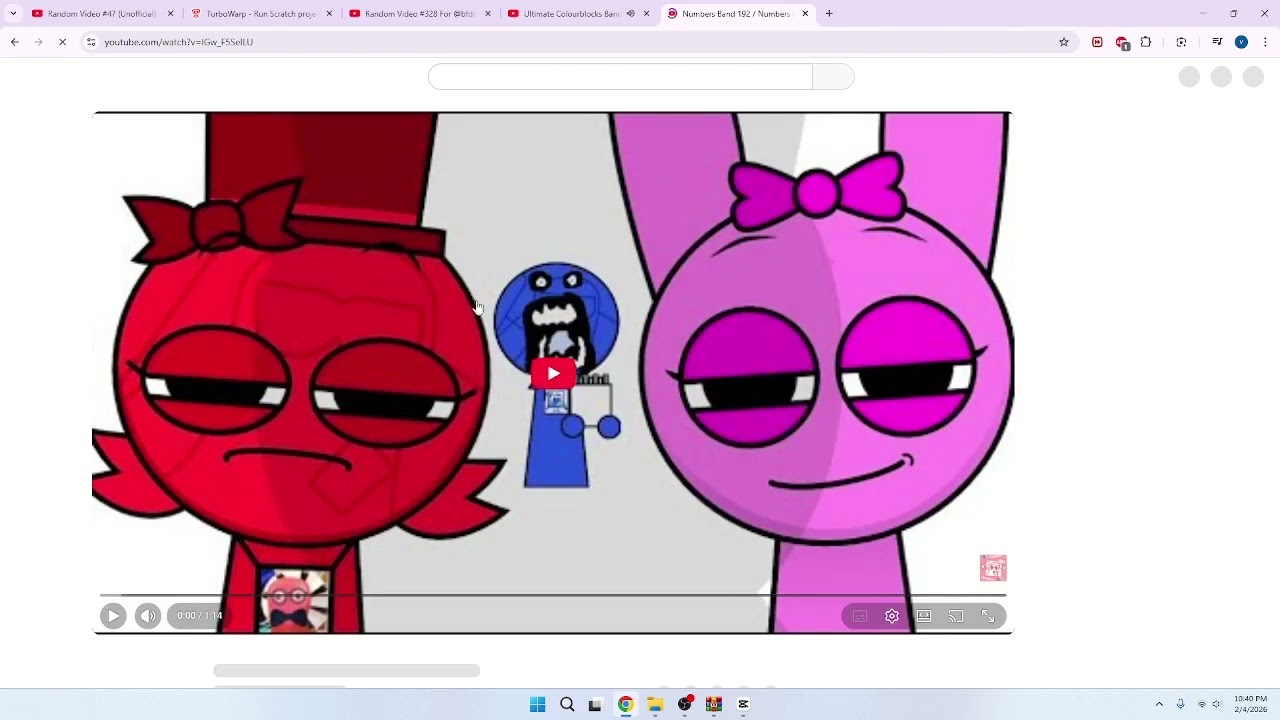Viewport: 1280px width, 720px height.
Task: Go forward in browser history
Action: (x=38, y=42)
